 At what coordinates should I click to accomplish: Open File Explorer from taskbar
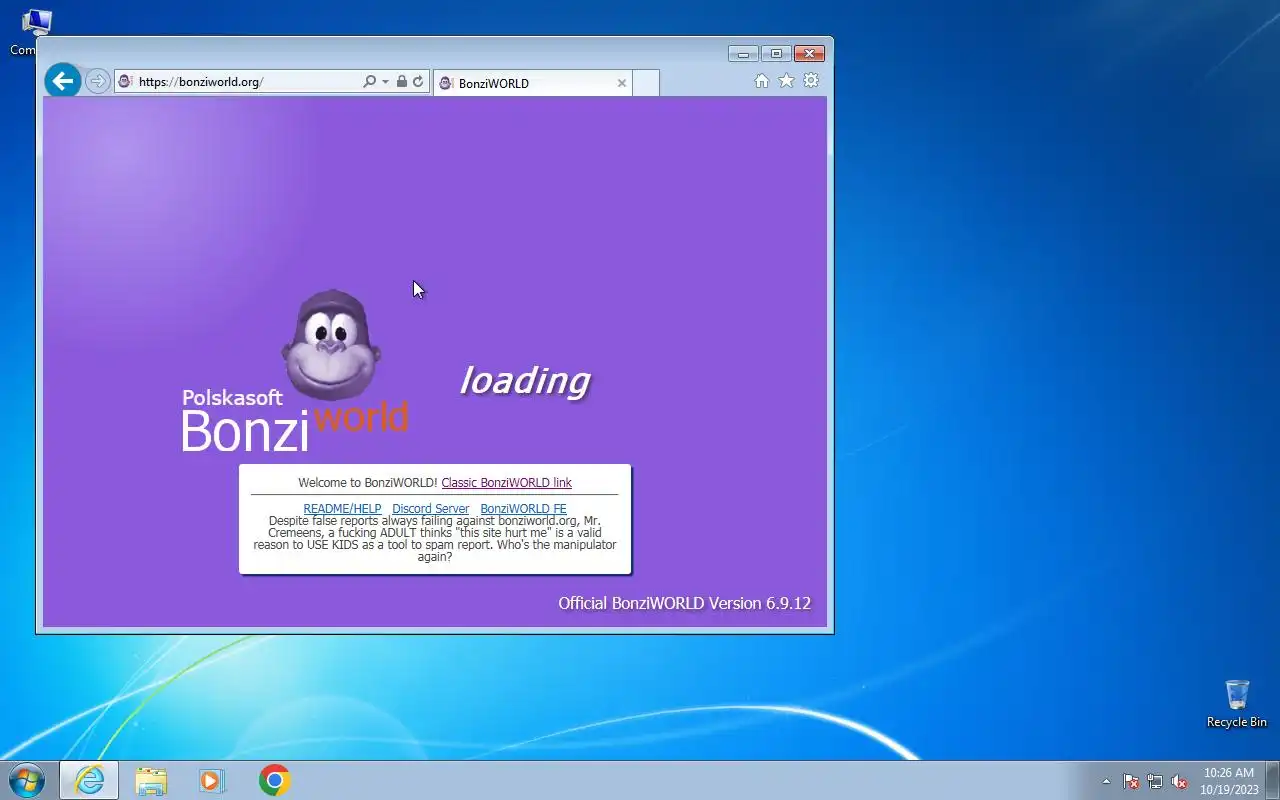[151, 780]
